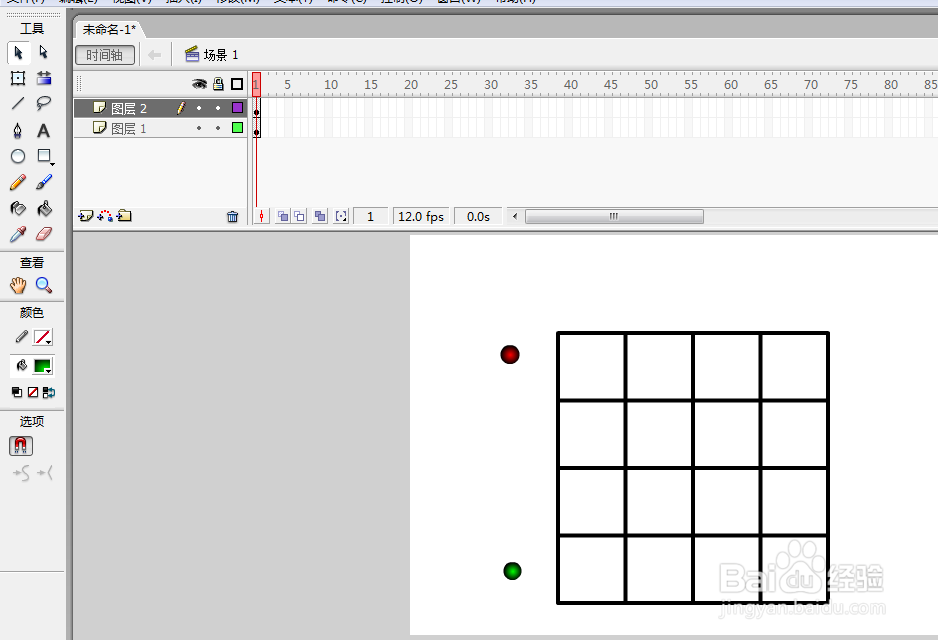This screenshot has width=938, height=640.
Task: Select the Text tool
Action: pos(44,130)
